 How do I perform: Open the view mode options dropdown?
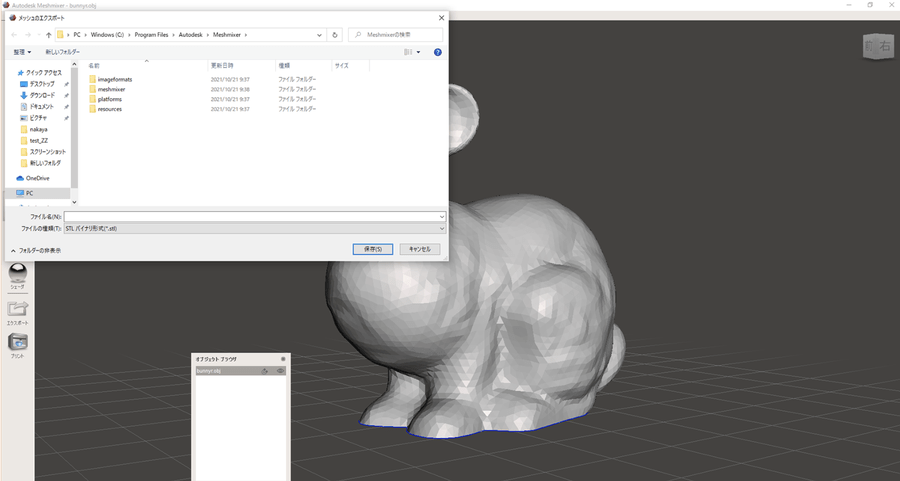(418, 52)
